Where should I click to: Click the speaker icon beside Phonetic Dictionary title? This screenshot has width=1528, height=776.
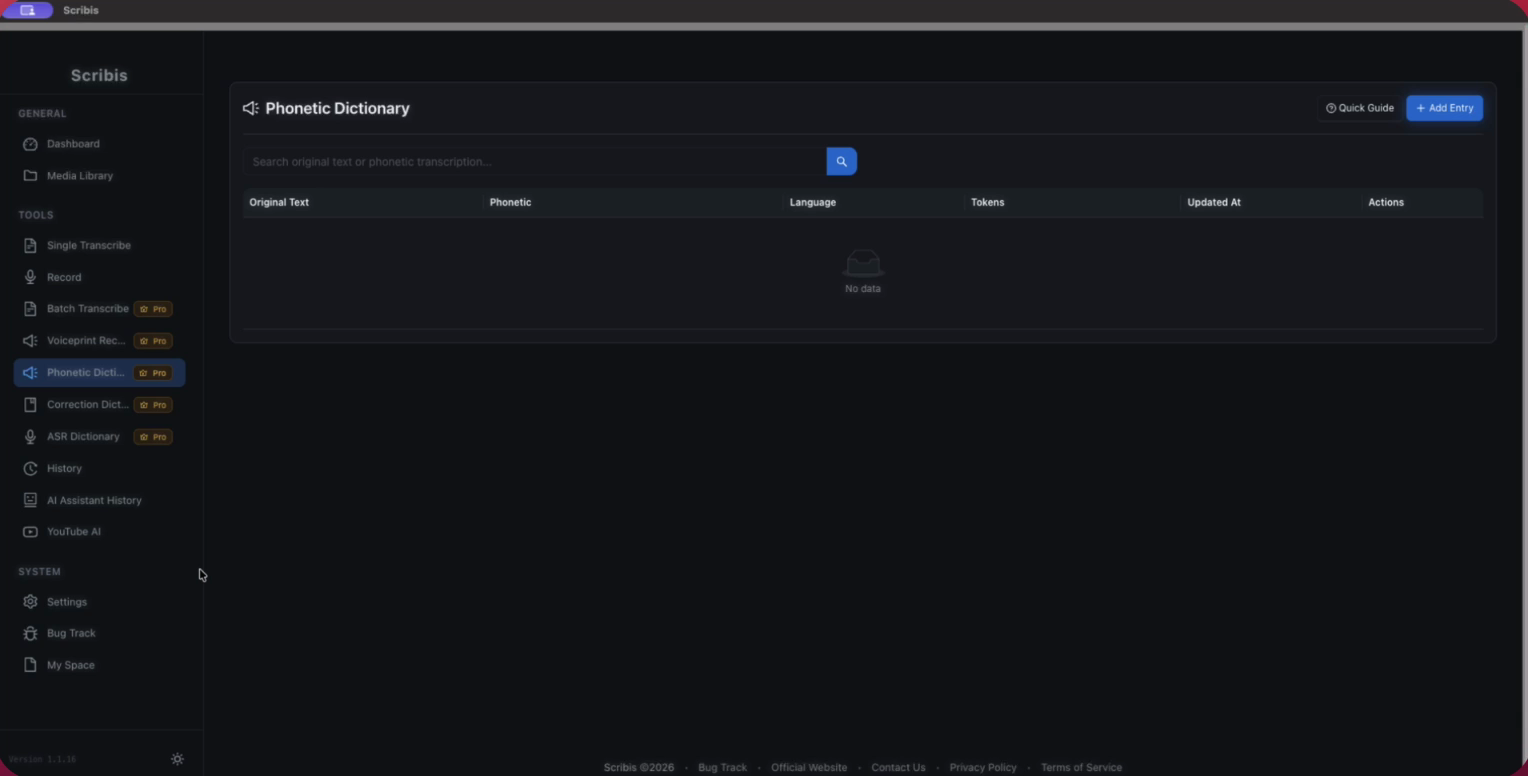tap(251, 108)
